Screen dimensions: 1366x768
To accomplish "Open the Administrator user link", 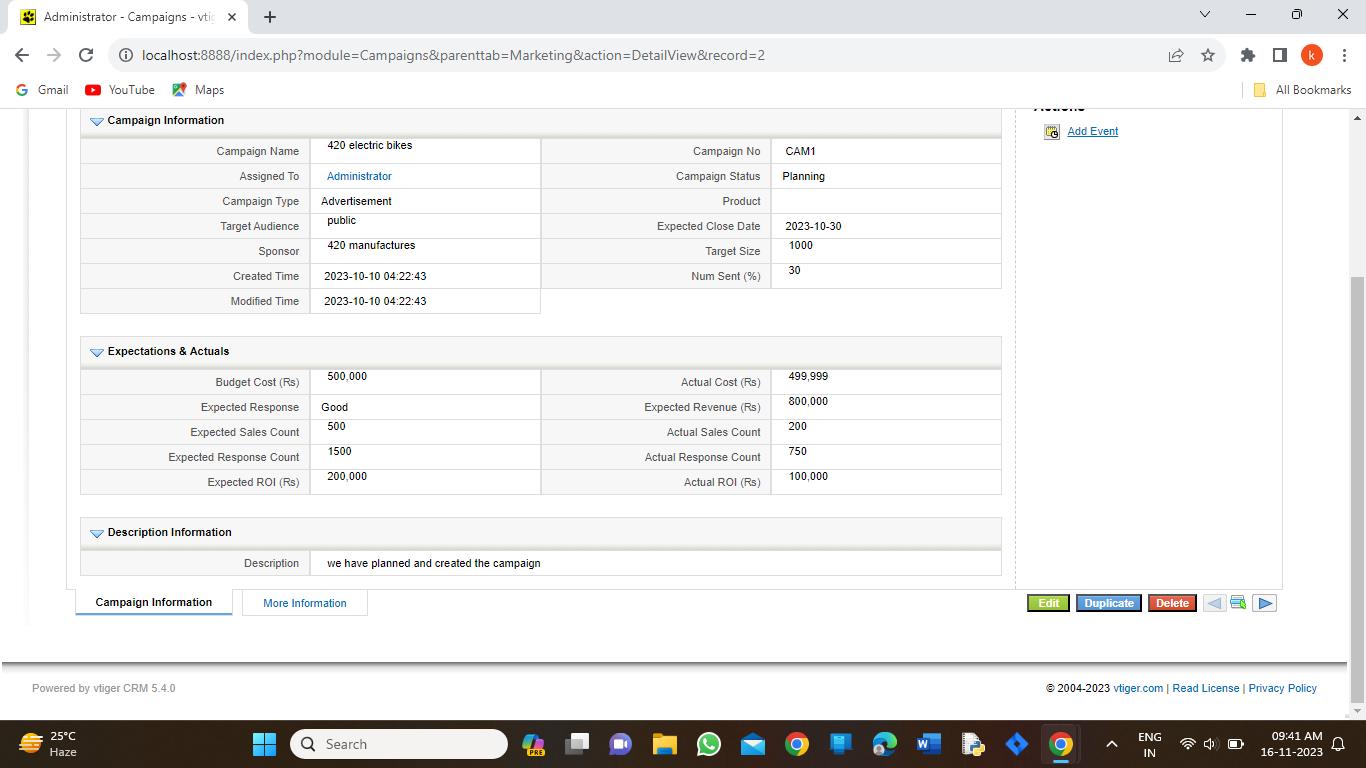I will pyautogui.click(x=358, y=175).
